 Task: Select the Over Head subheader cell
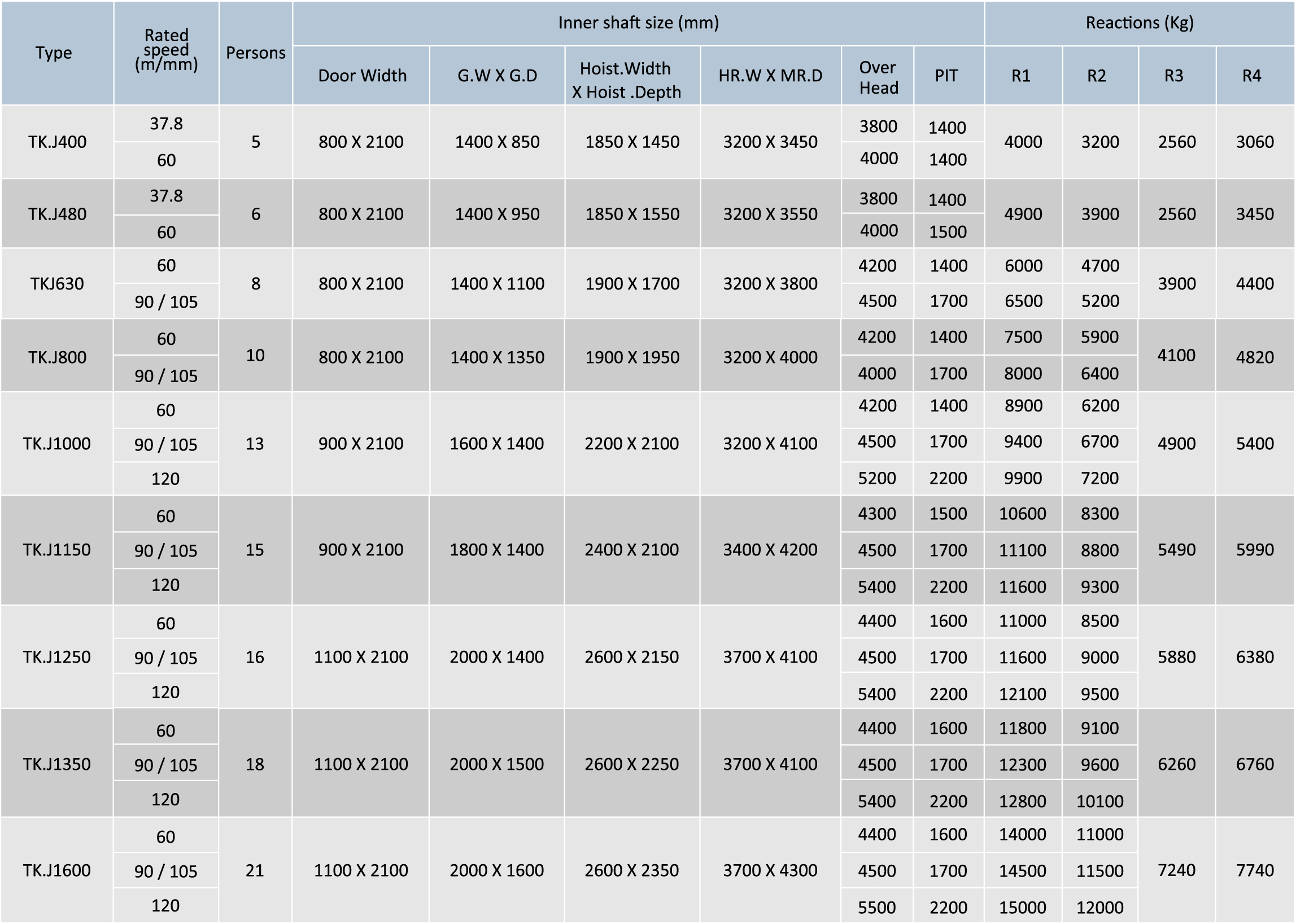coord(878,77)
